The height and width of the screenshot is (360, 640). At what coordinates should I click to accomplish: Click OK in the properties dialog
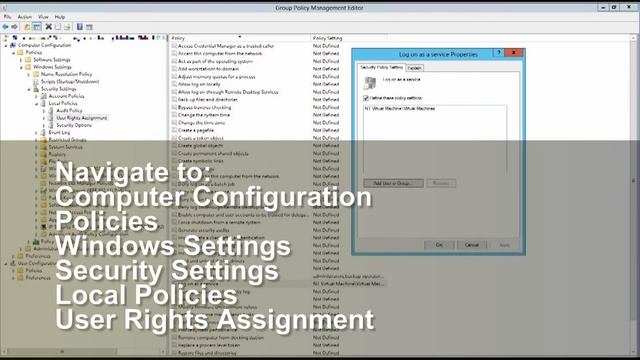point(439,245)
